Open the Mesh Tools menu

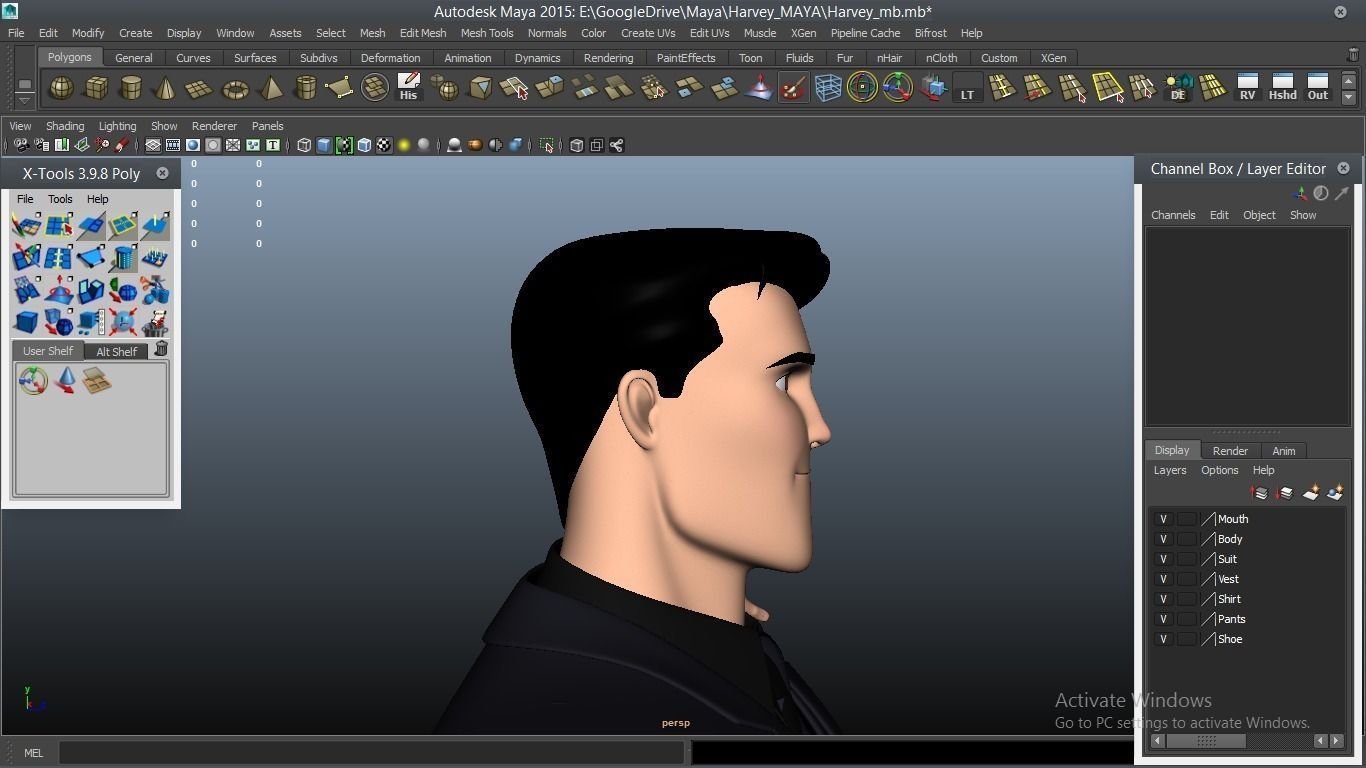point(487,33)
